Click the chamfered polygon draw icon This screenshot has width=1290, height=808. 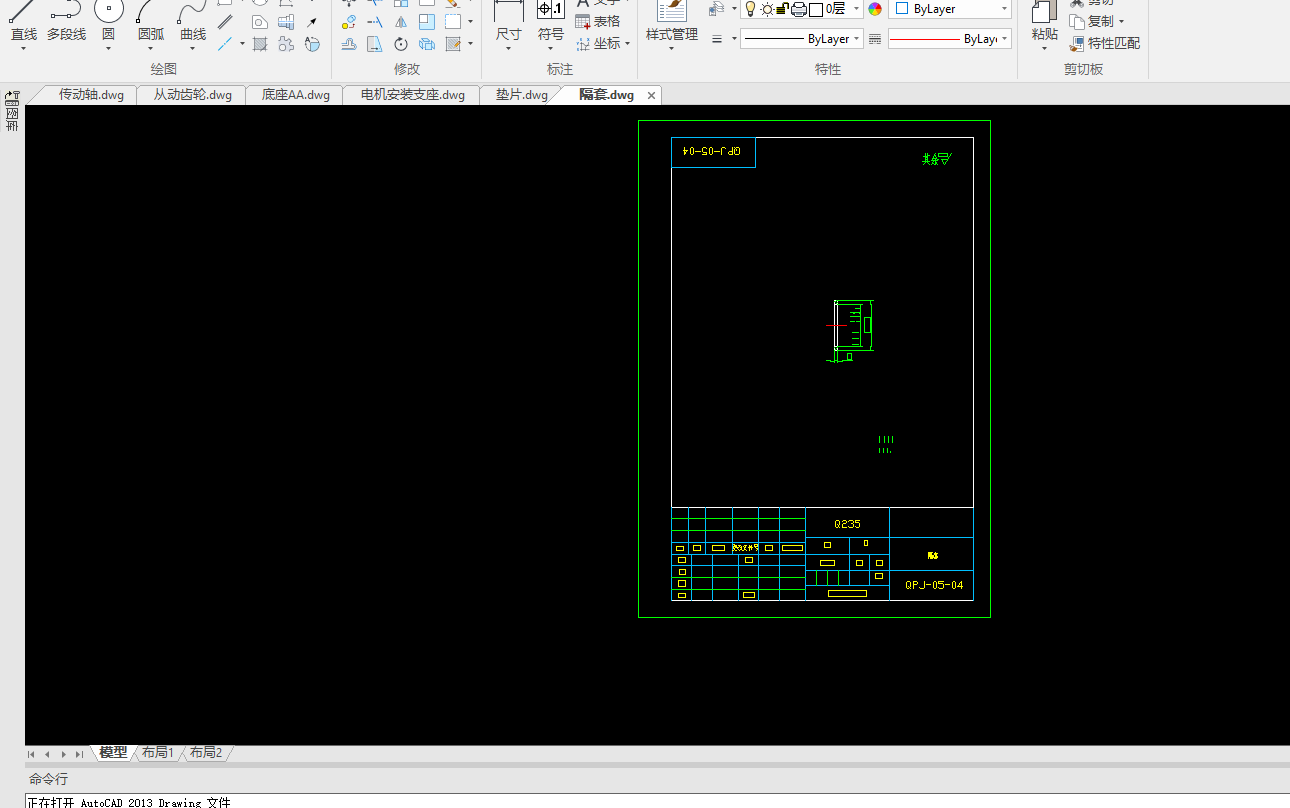260,22
